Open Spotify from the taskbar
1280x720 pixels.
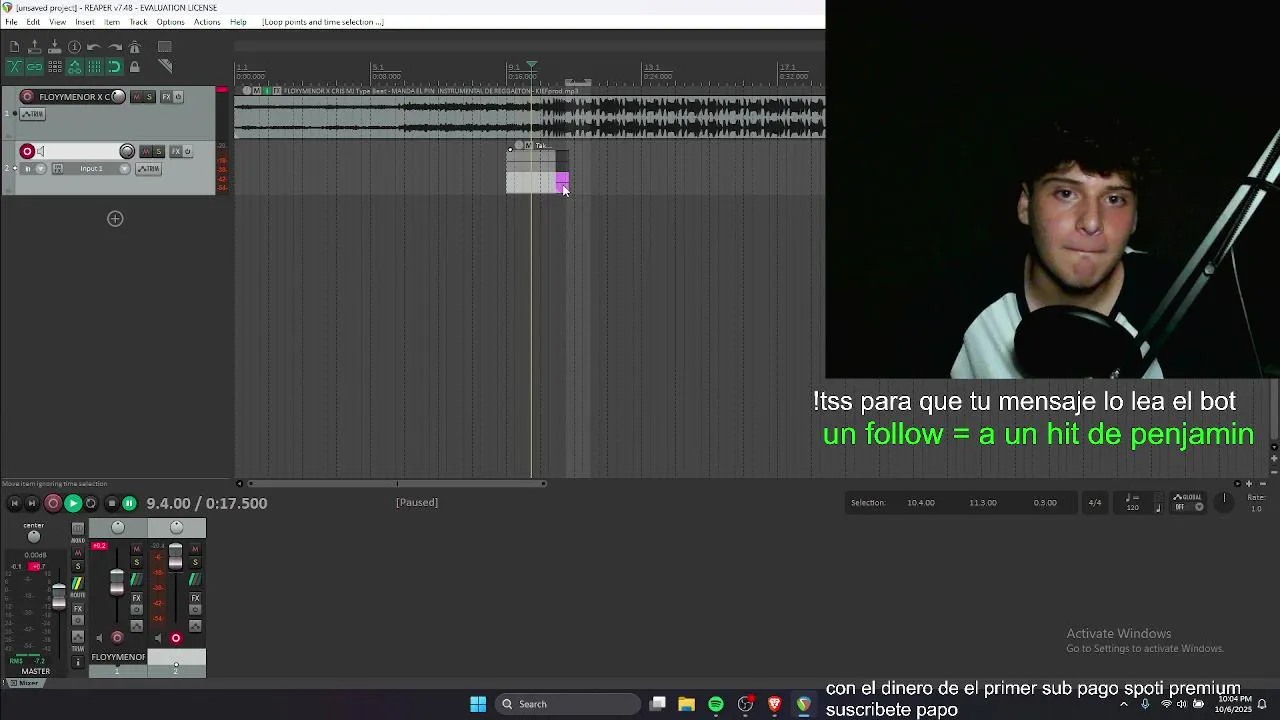(716, 704)
